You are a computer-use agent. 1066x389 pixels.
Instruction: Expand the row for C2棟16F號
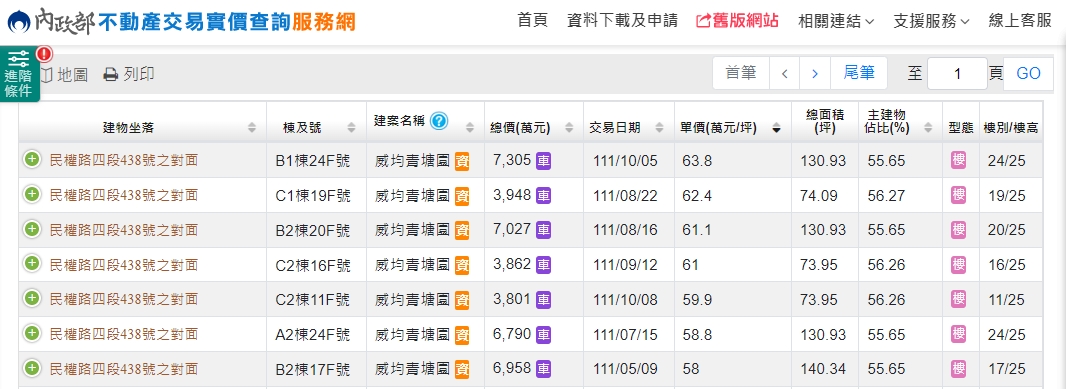tap(31, 264)
